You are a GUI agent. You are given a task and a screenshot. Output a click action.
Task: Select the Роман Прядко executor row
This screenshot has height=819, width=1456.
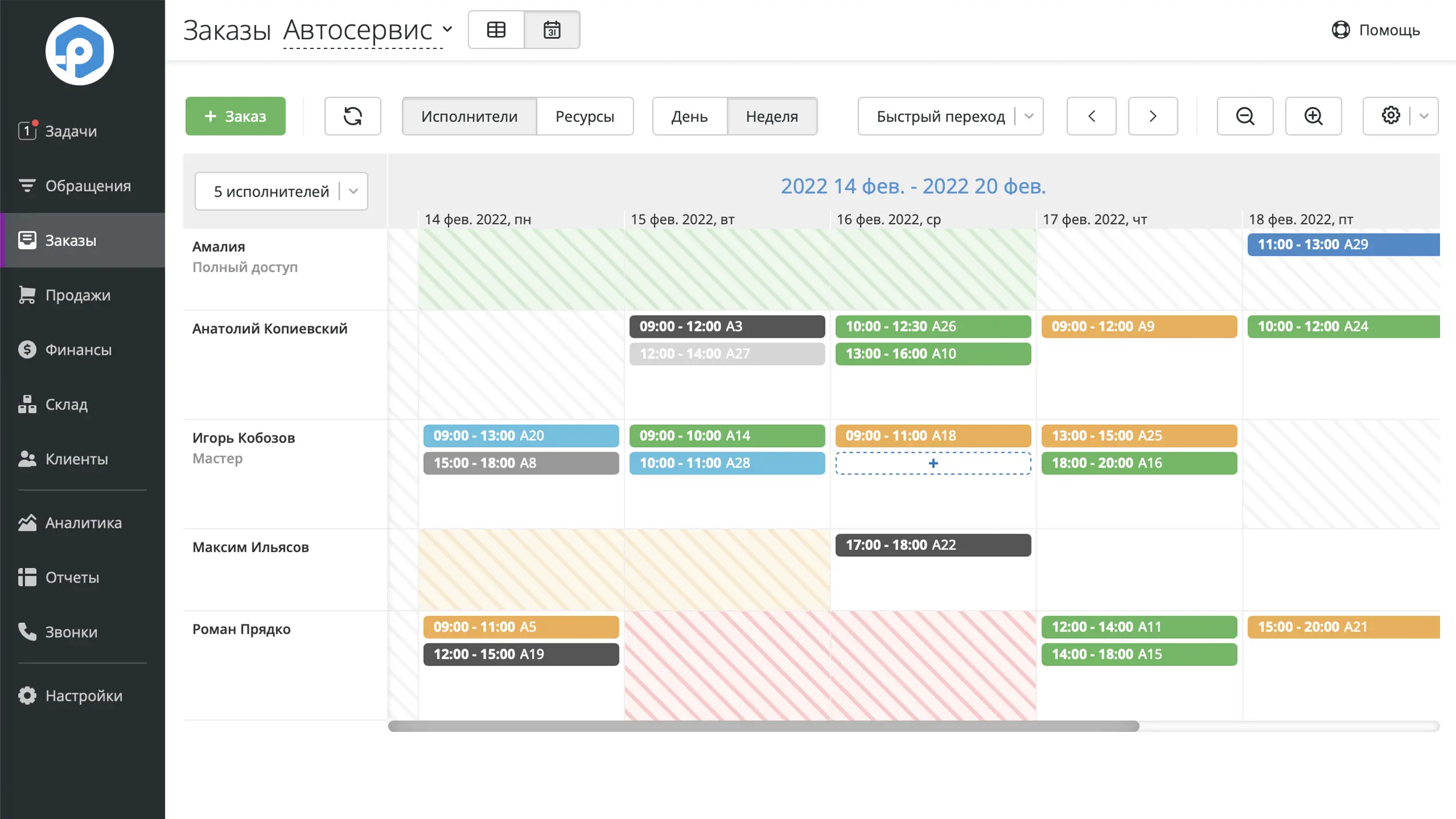(x=285, y=665)
